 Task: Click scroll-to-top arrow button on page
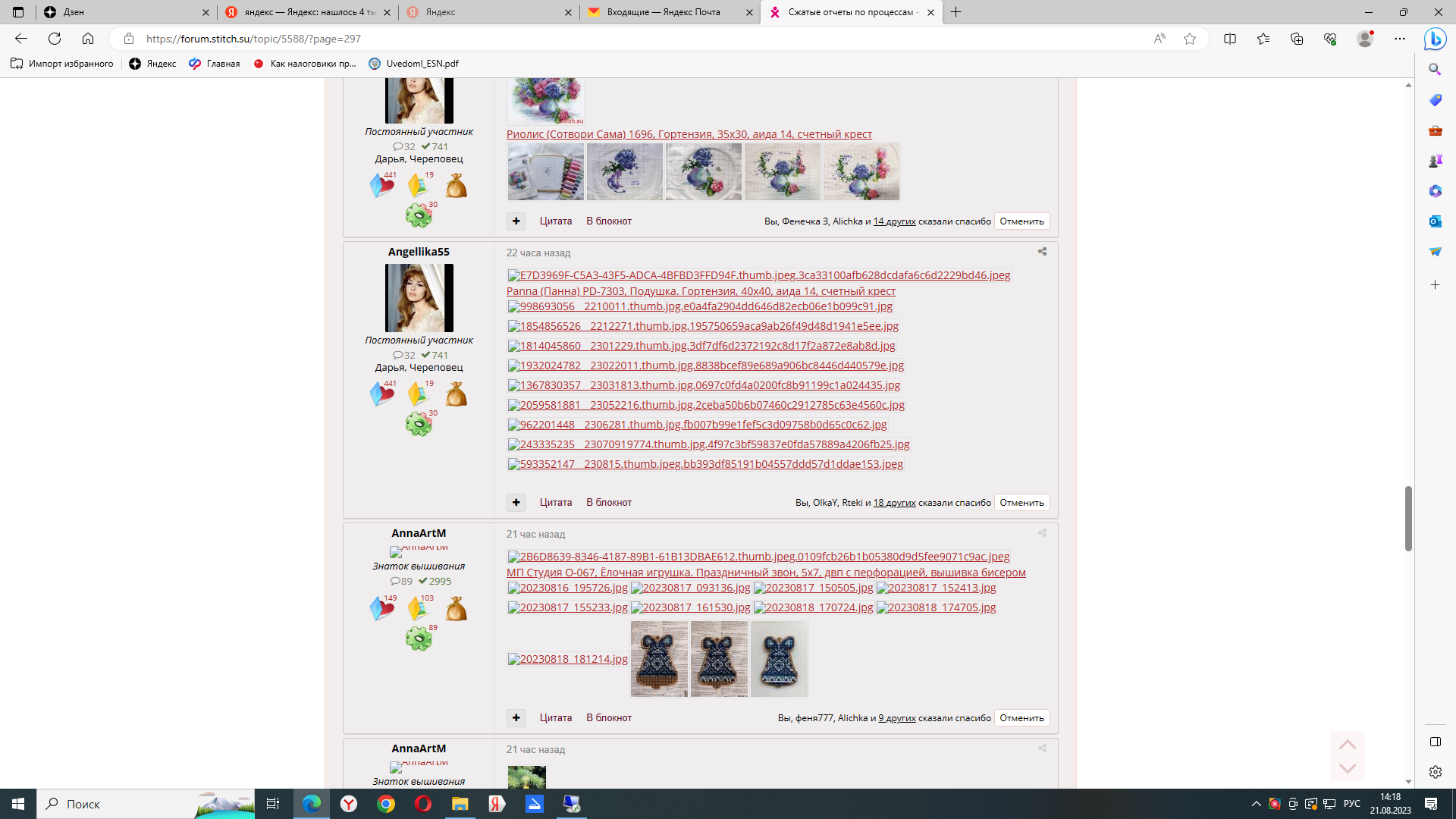click(1347, 744)
